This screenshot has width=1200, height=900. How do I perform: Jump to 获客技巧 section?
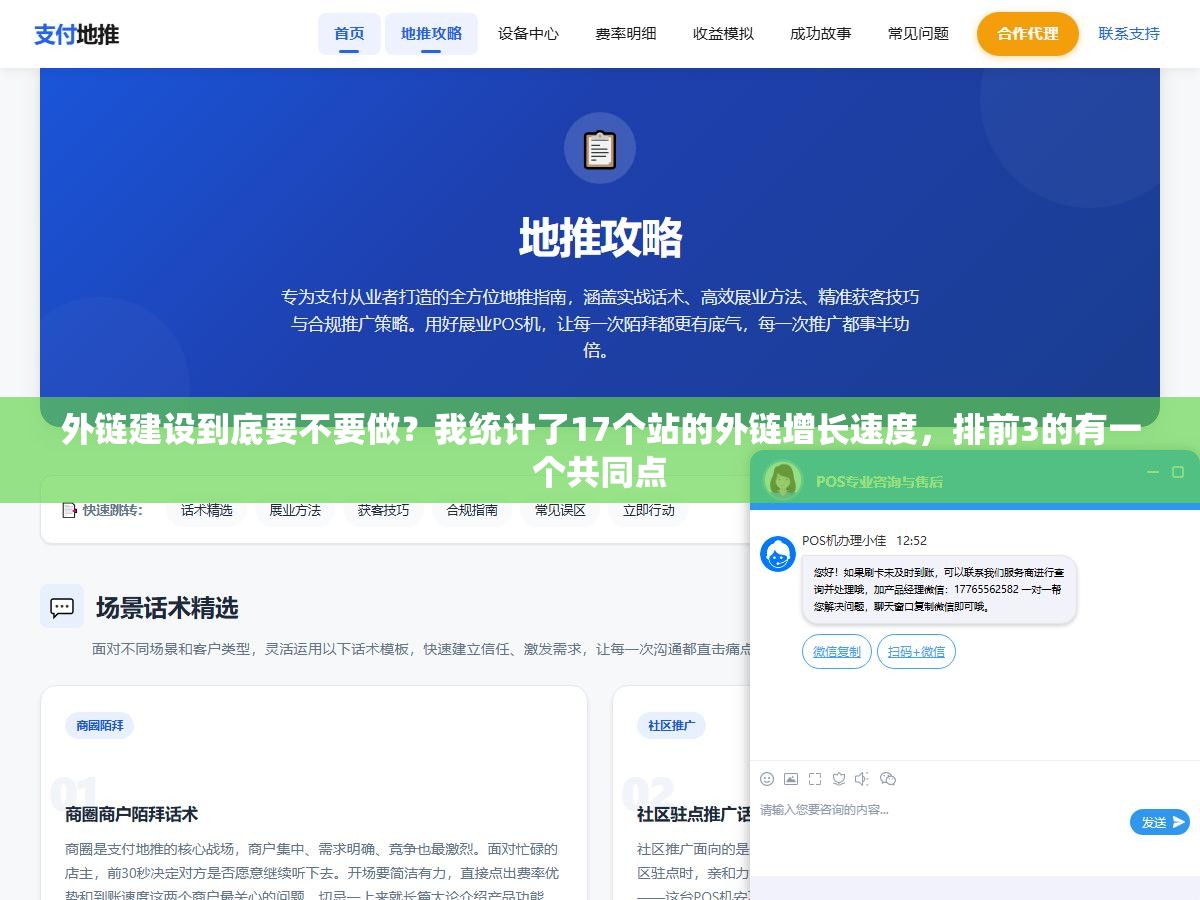383,510
